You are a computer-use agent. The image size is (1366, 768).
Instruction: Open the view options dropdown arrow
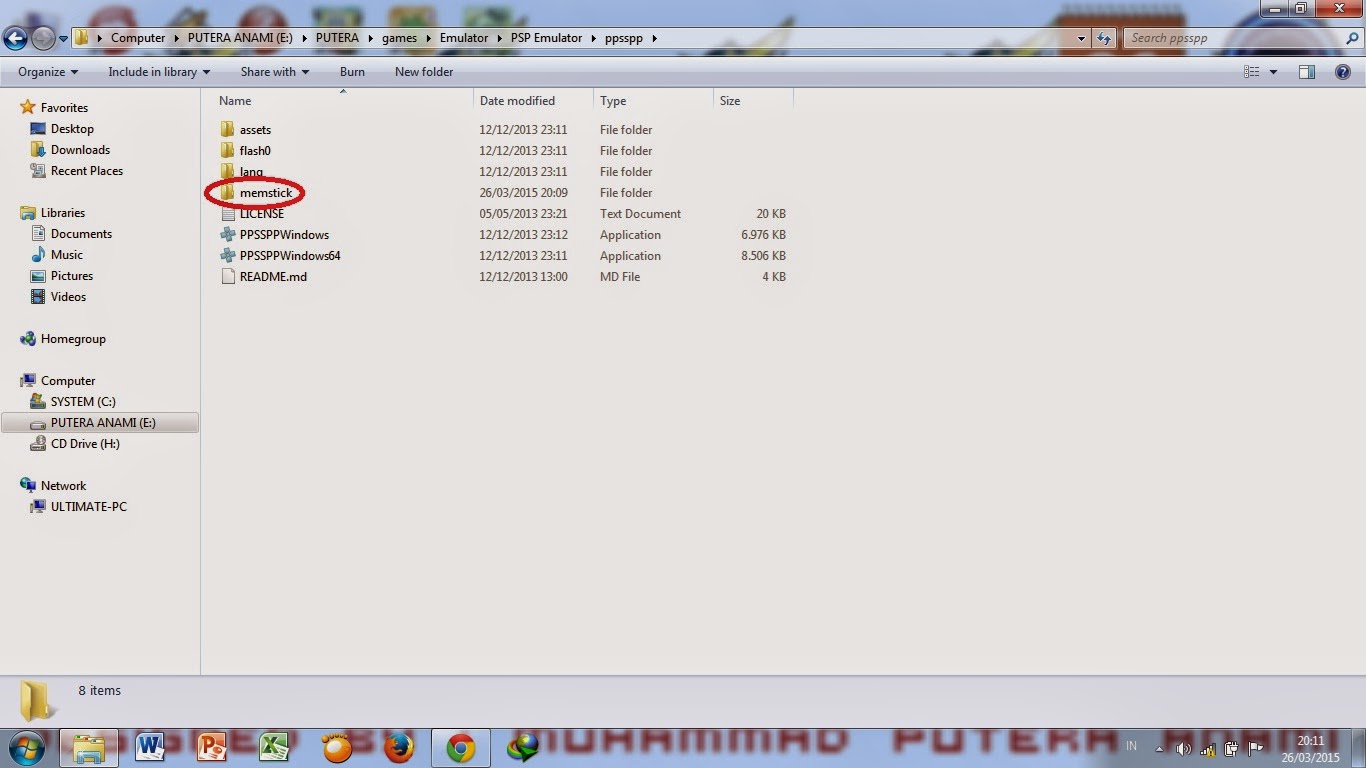(1273, 72)
